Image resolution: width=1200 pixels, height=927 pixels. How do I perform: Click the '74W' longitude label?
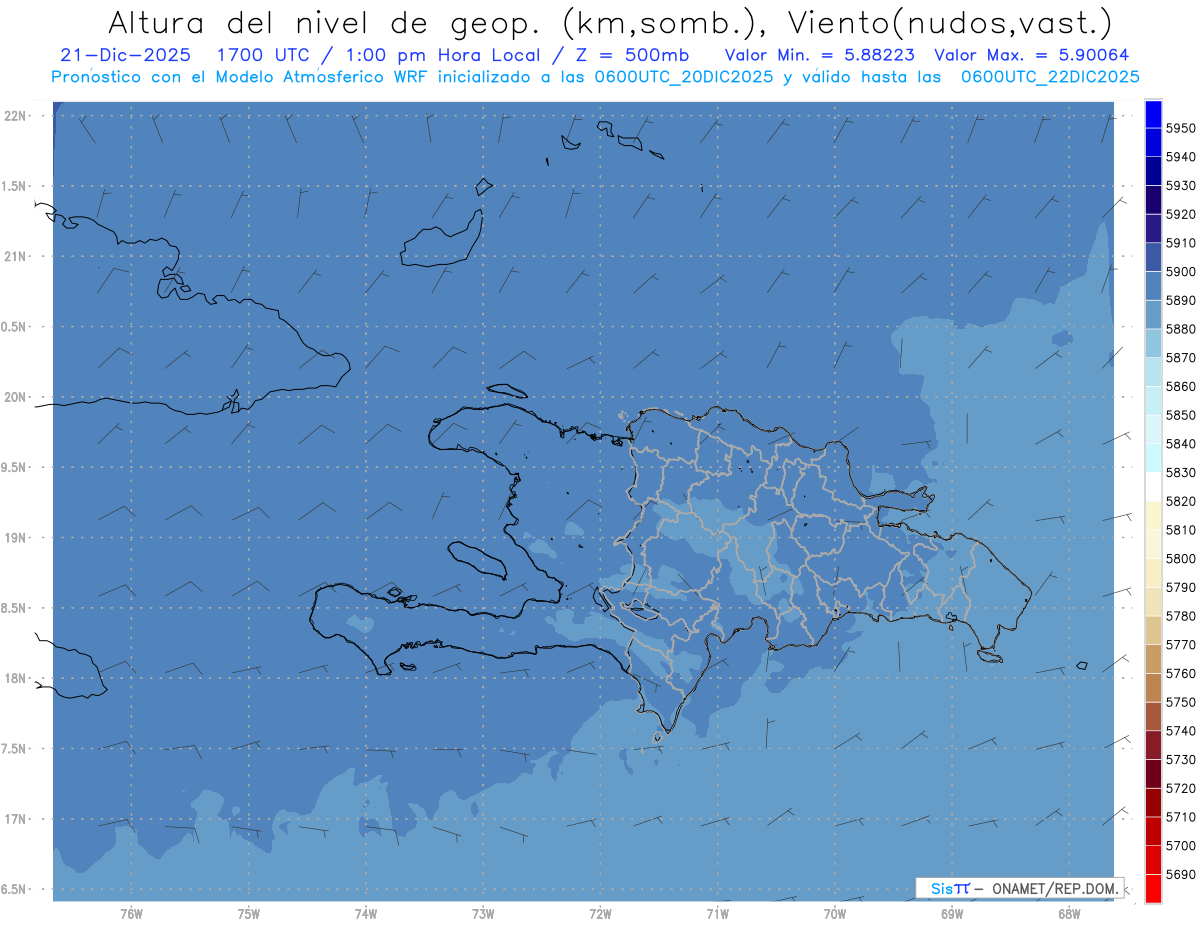point(366,913)
